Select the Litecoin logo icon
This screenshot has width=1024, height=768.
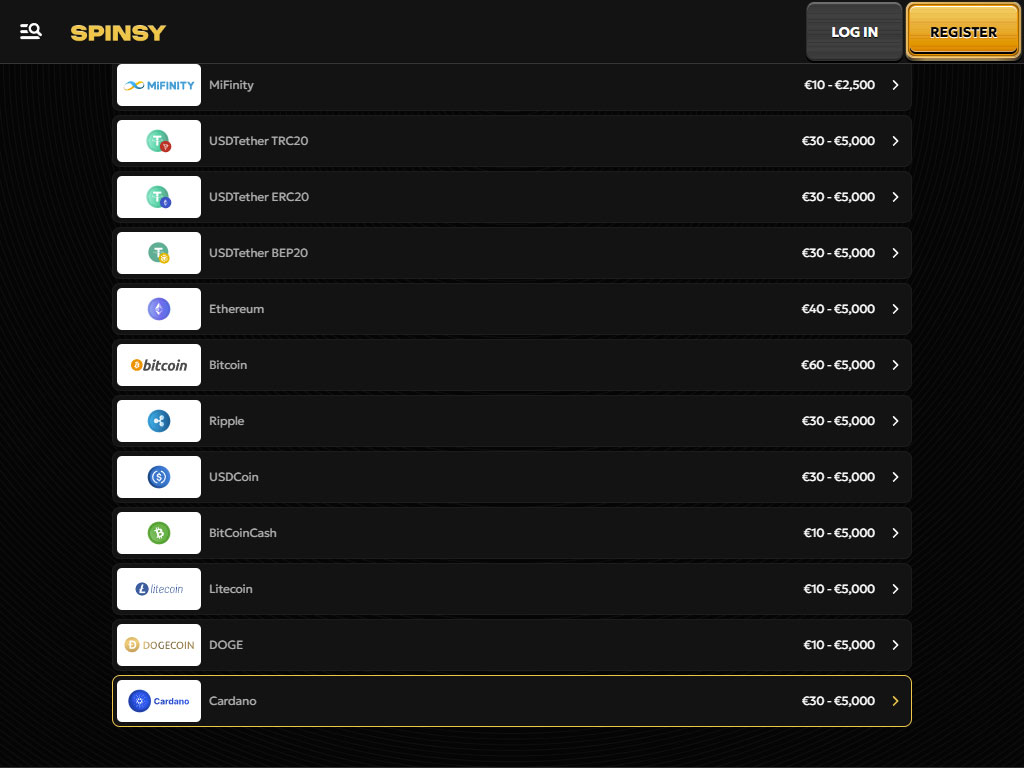pyautogui.click(x=159, y=589)
